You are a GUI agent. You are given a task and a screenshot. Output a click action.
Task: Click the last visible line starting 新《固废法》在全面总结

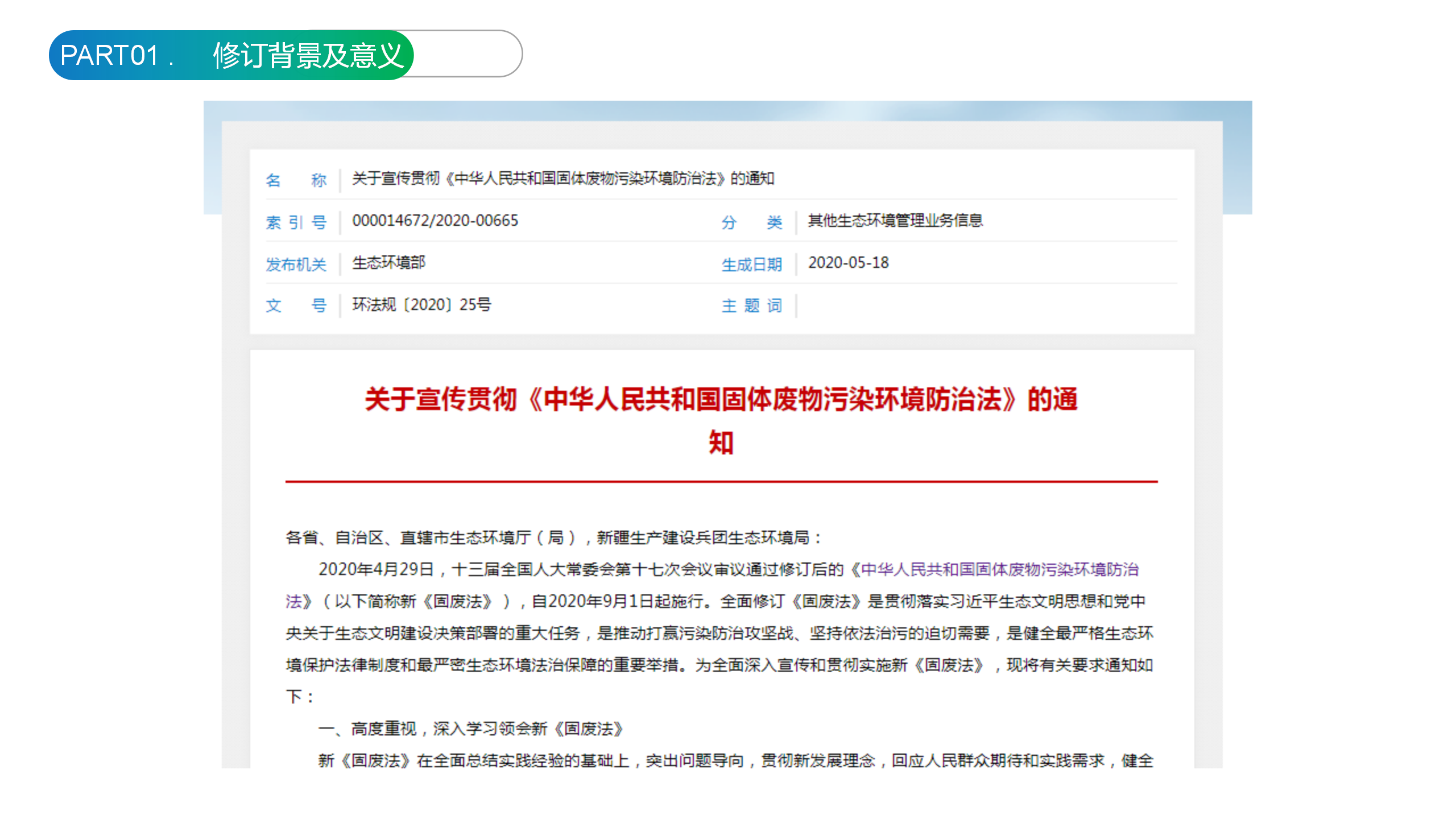[735, 760]
